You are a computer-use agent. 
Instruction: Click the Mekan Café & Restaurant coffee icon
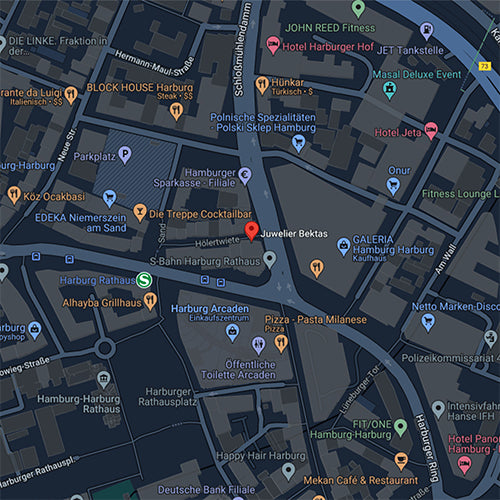[401, 461]
